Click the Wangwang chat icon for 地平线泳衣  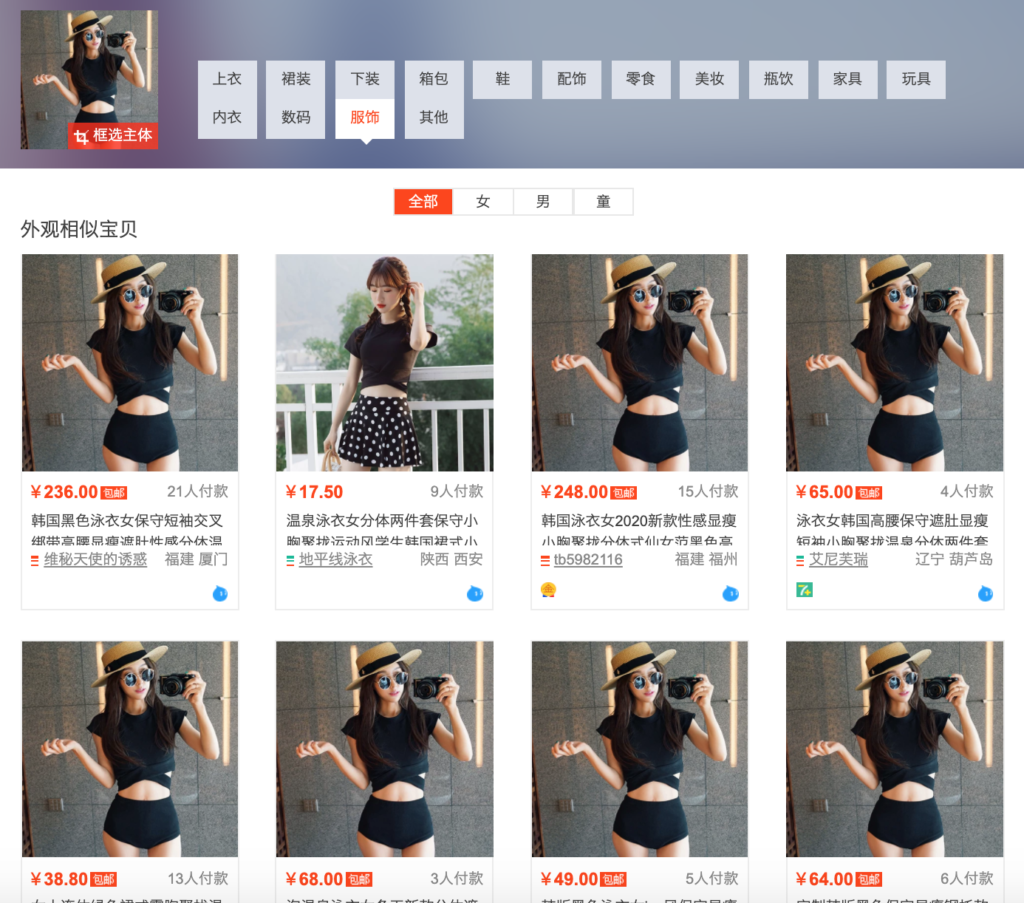tap(475, 594)
